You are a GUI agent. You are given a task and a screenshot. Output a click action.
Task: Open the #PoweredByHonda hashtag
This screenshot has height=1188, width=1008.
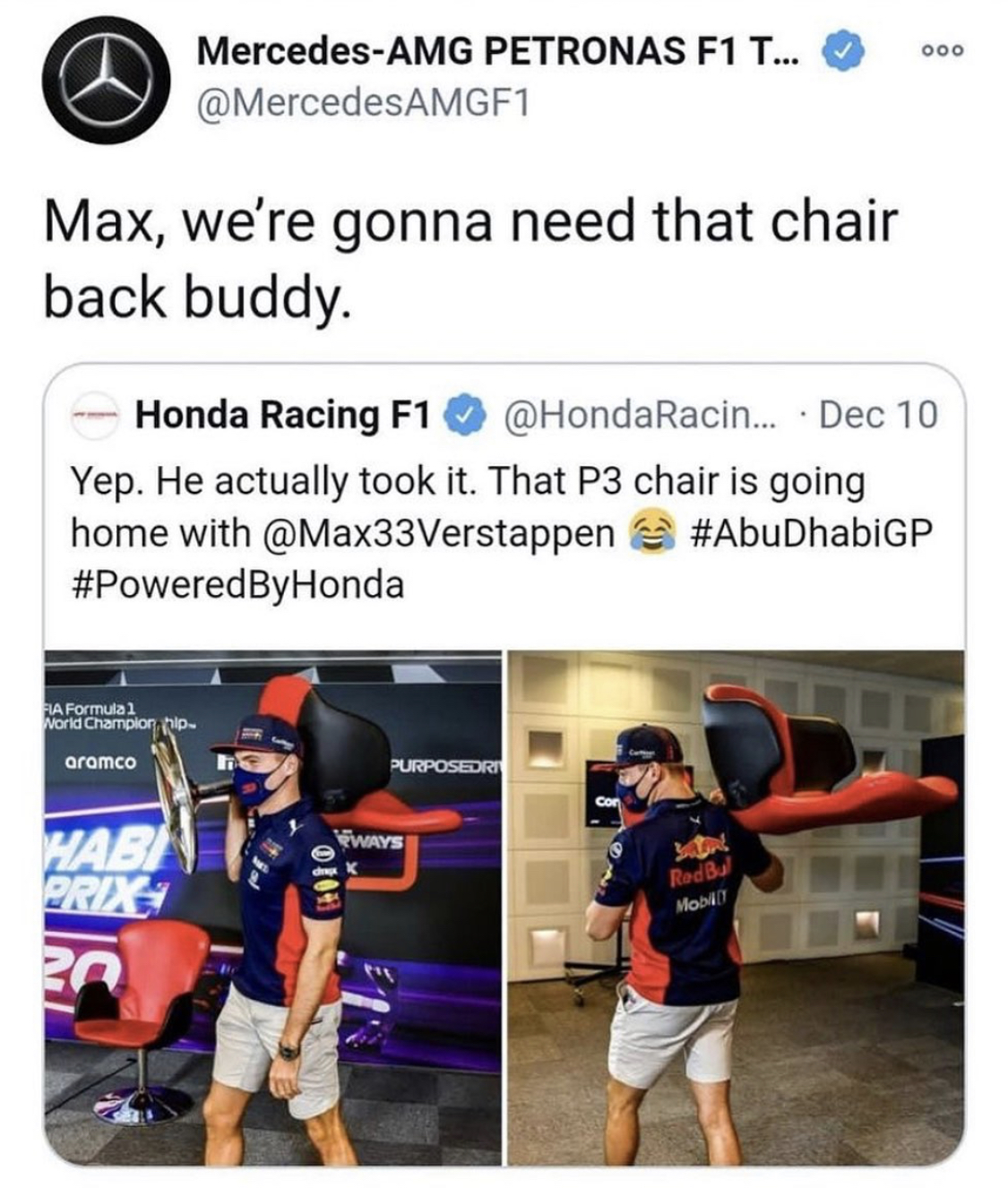[237, 586]
